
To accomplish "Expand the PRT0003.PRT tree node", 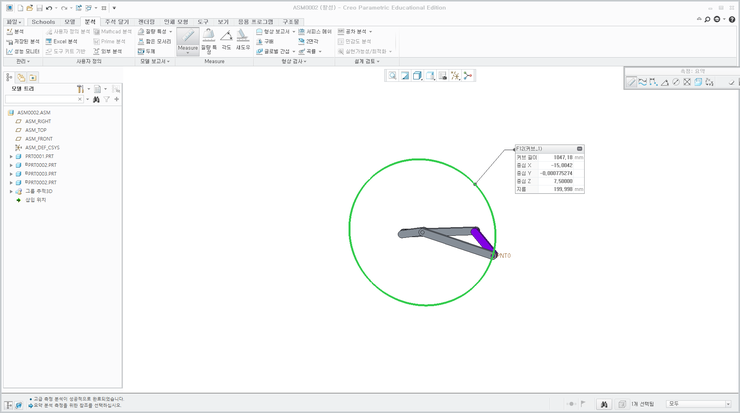I will pyautogui.click(x=11, y=174).
